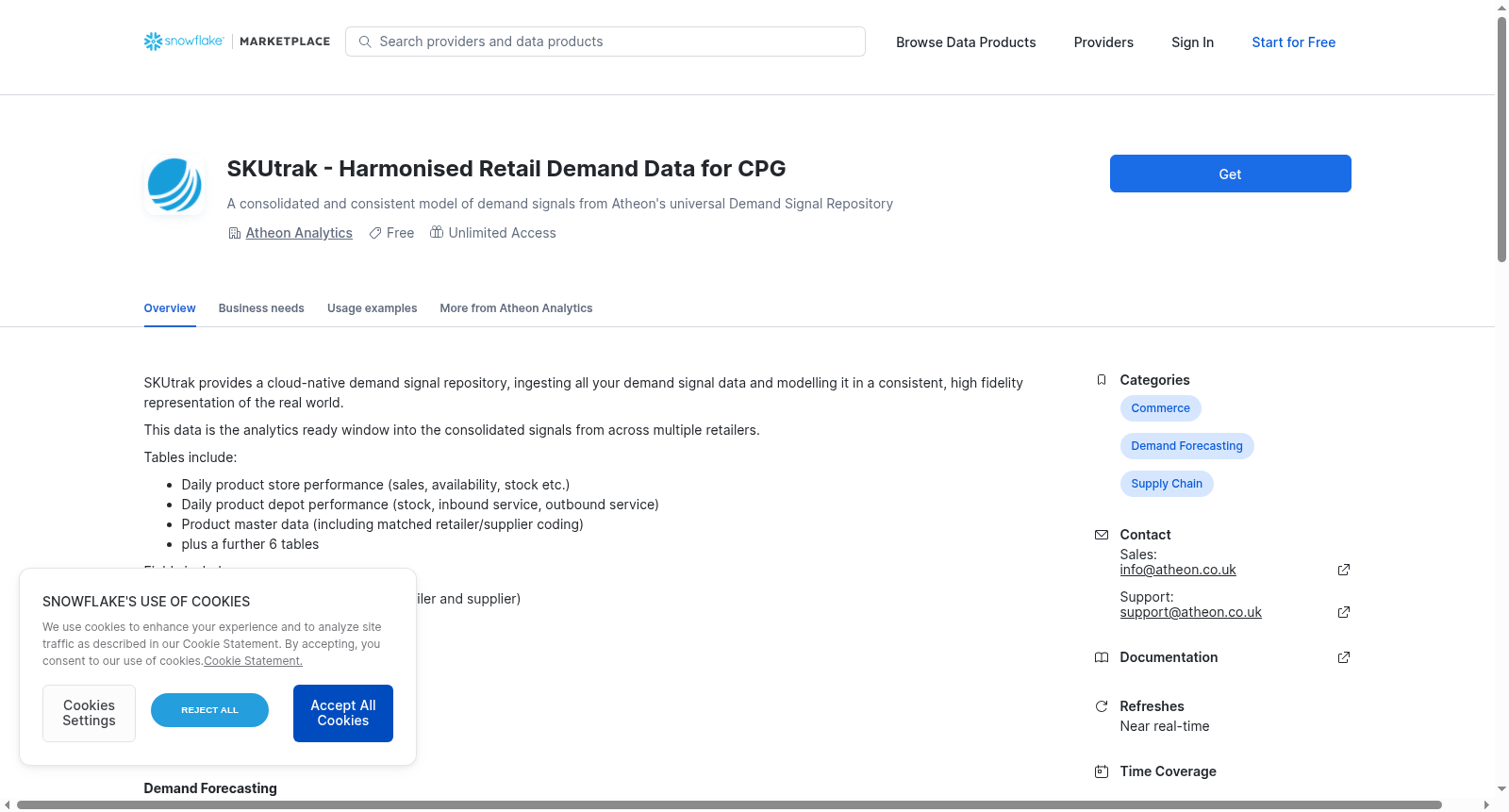Image resolution: width=1509 pixels, height=812 pixels.
Task: Open the external link icon for support@atheon.co.uk
Action: 1344,612
